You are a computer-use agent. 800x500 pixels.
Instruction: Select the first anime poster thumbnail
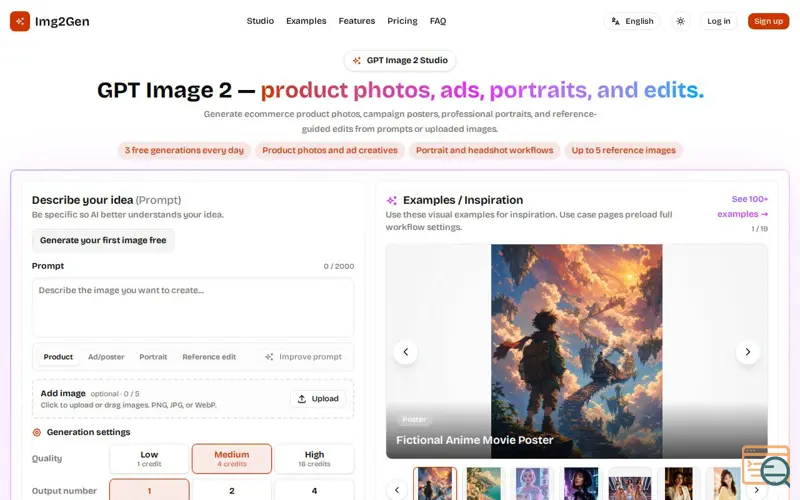(x=435, y=483)
